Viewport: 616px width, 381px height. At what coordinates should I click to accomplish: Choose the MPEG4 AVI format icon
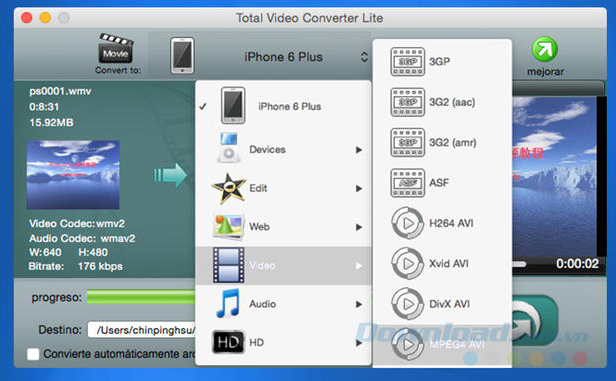click(408, 344)
